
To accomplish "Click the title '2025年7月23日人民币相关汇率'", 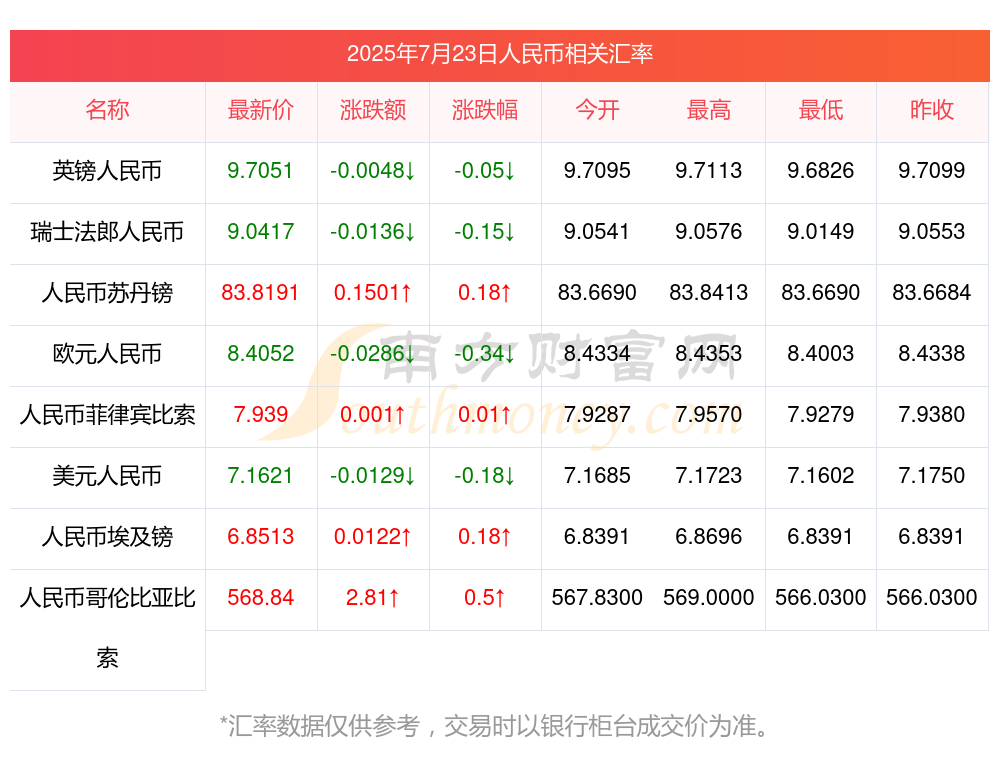I will [499, 54].
